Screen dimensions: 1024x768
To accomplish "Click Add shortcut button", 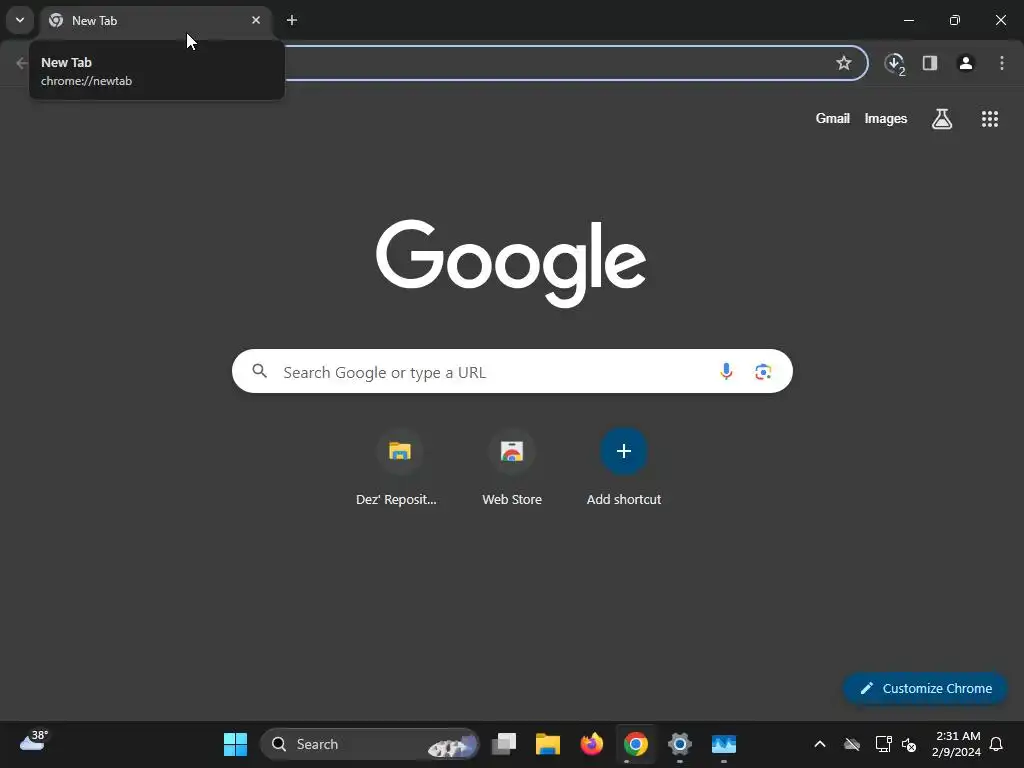I will [624, 468].
